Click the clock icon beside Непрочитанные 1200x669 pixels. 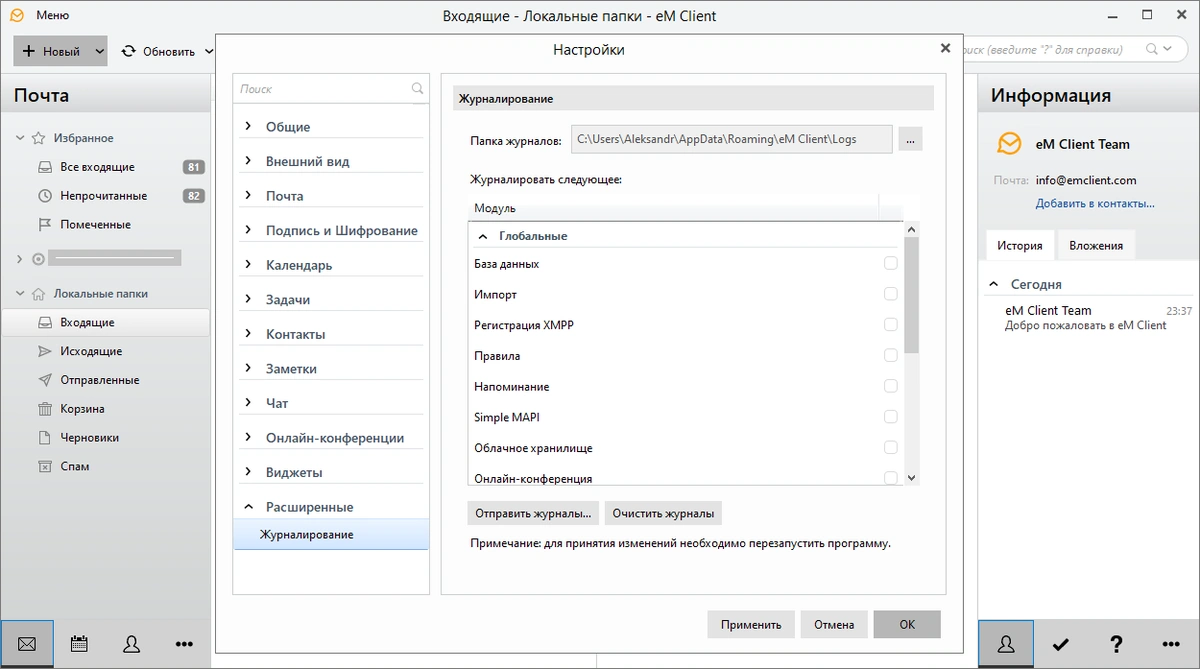(x=44, y=196)
